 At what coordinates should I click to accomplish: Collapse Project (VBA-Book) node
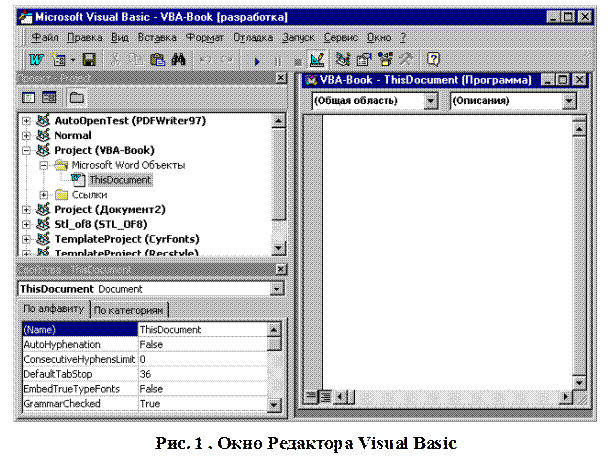click(x=26, y=150)
